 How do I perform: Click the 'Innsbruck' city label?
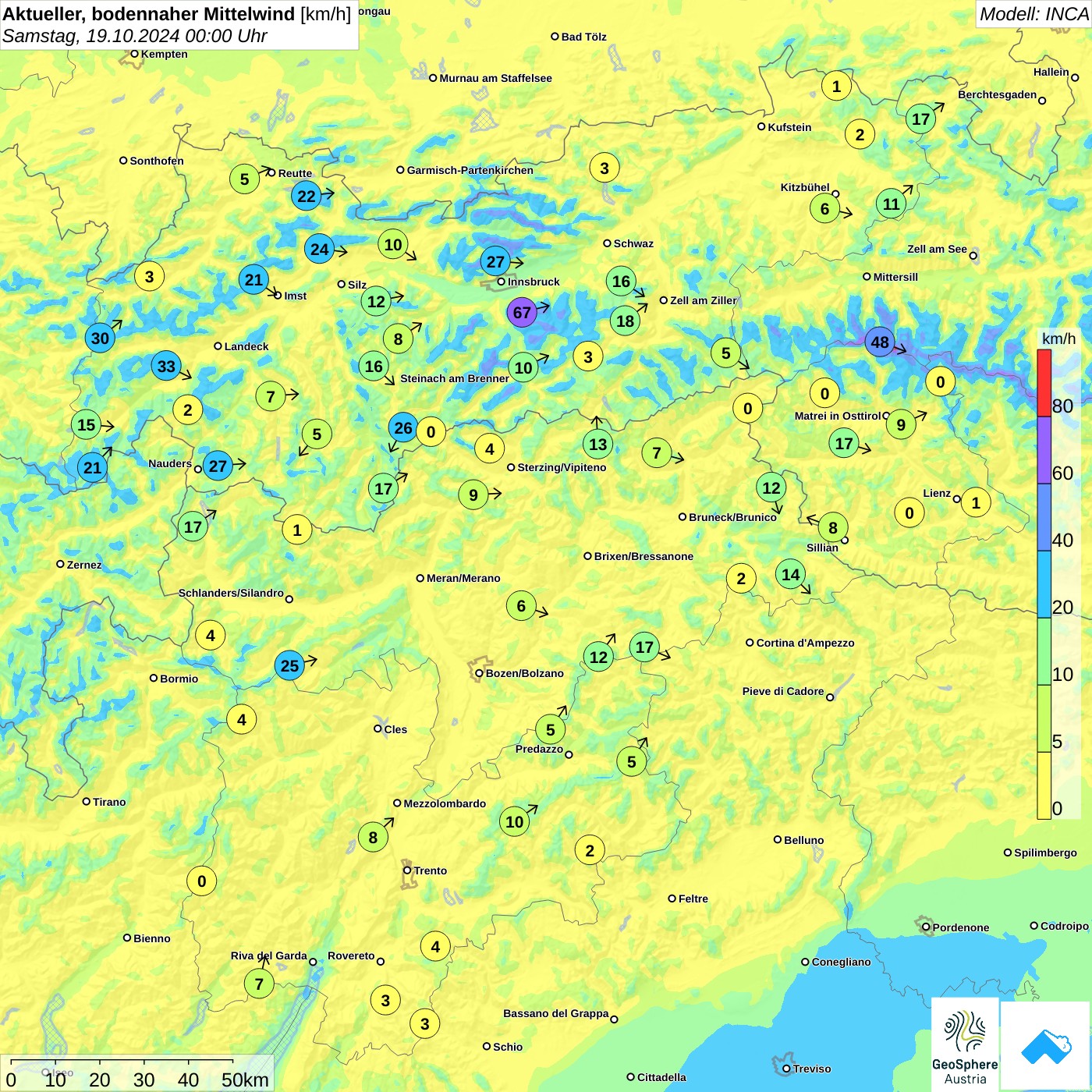534,282
